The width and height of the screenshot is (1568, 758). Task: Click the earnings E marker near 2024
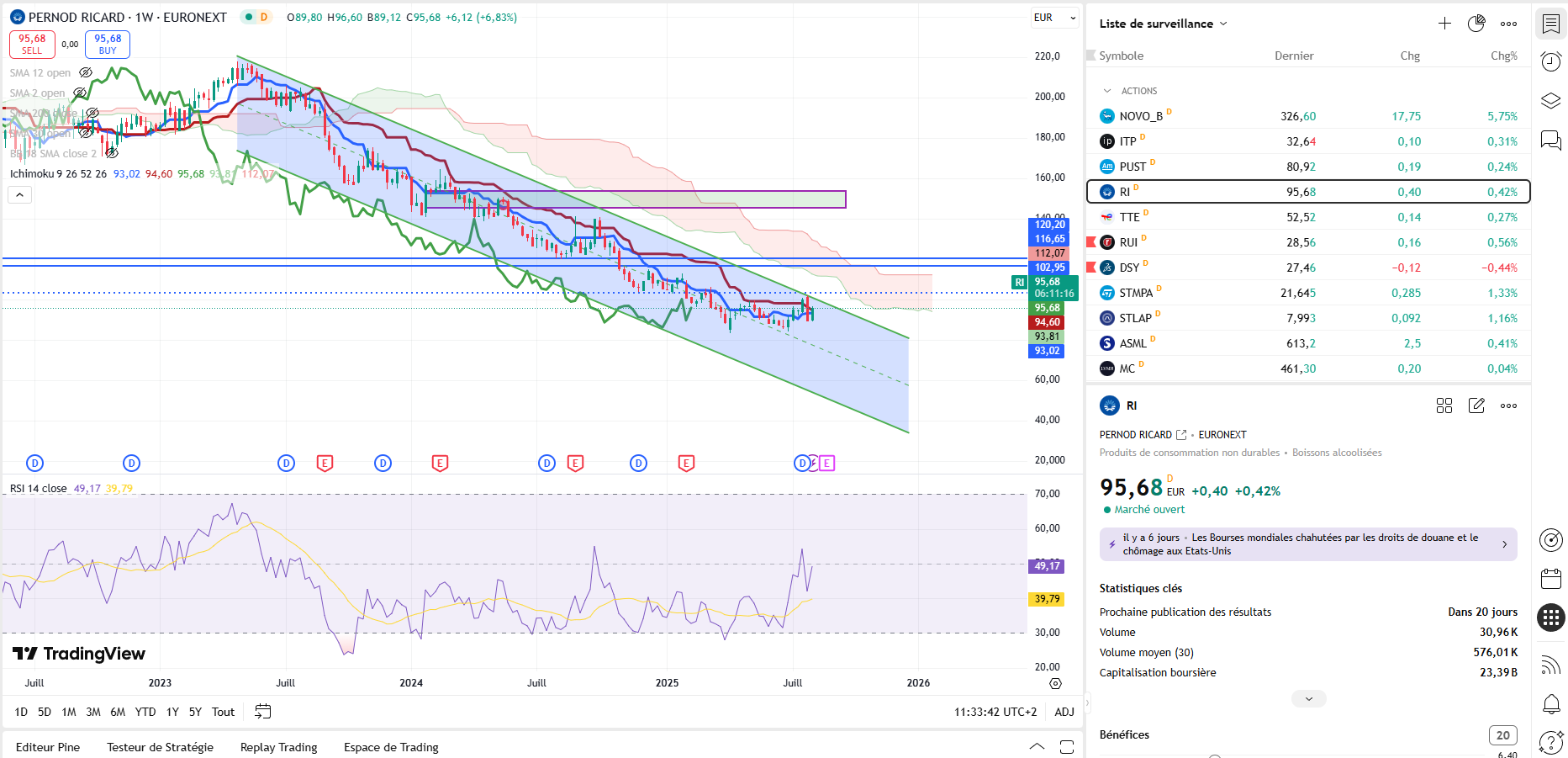point(440,463)
